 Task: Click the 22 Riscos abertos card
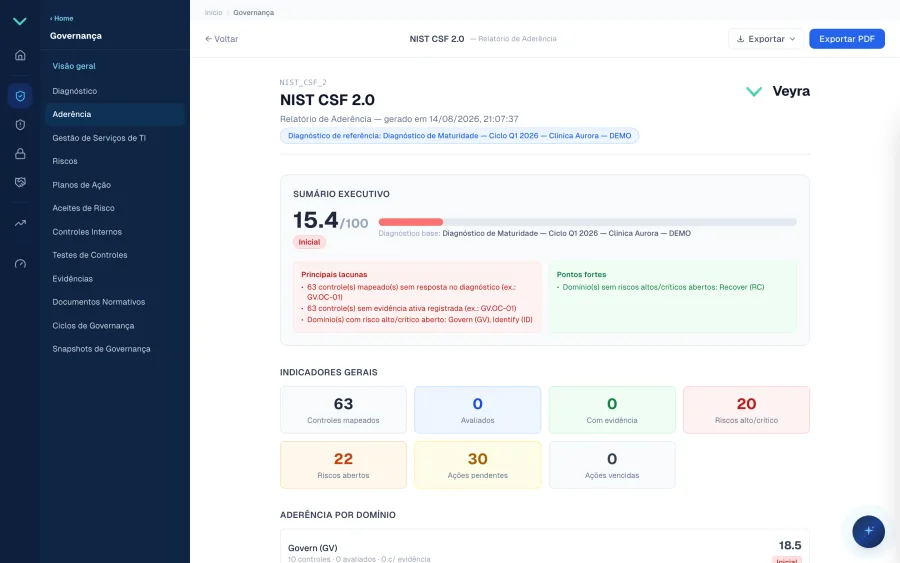click(x=343, y=465)
